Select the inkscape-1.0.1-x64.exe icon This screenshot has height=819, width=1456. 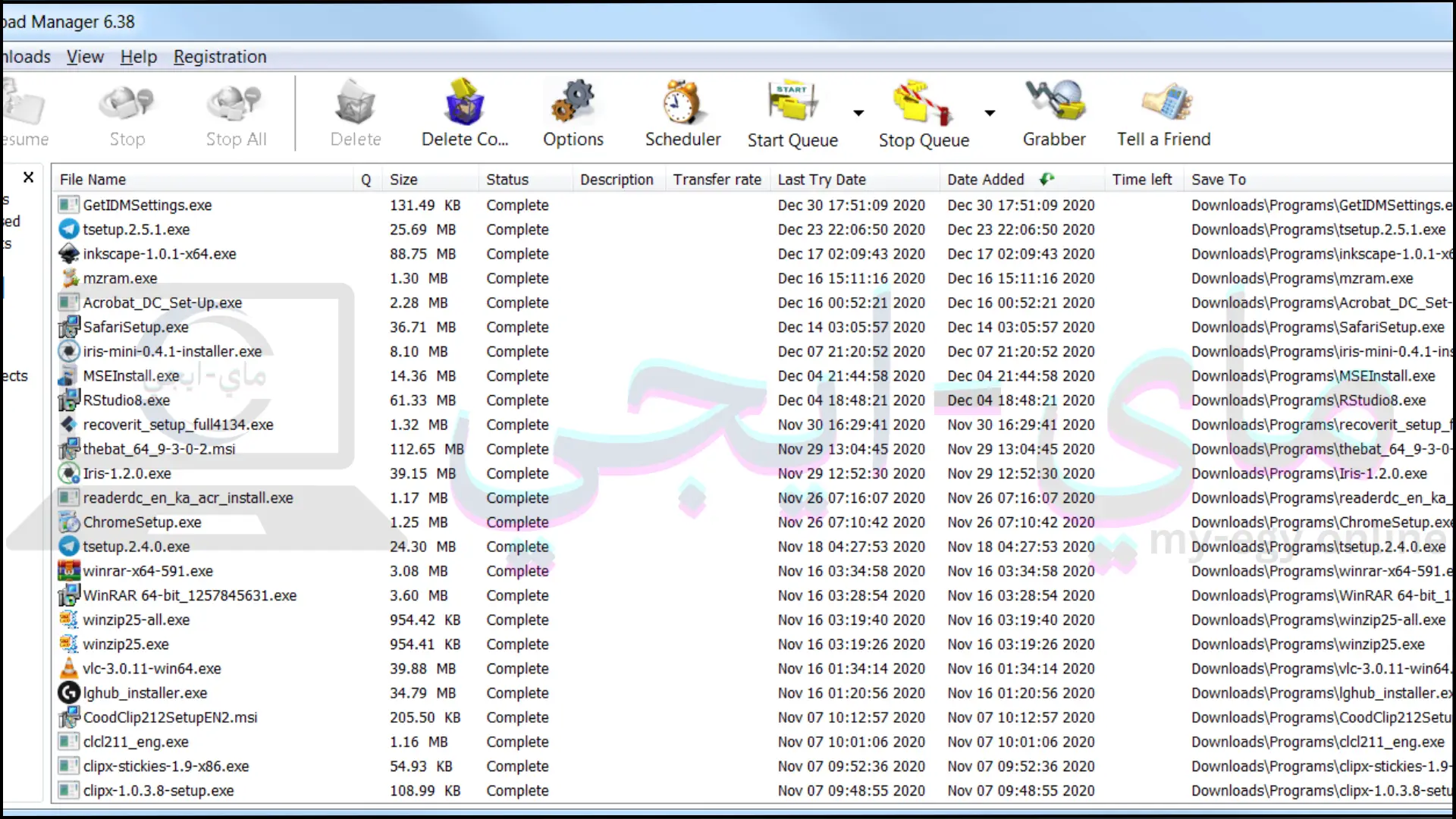69,253
